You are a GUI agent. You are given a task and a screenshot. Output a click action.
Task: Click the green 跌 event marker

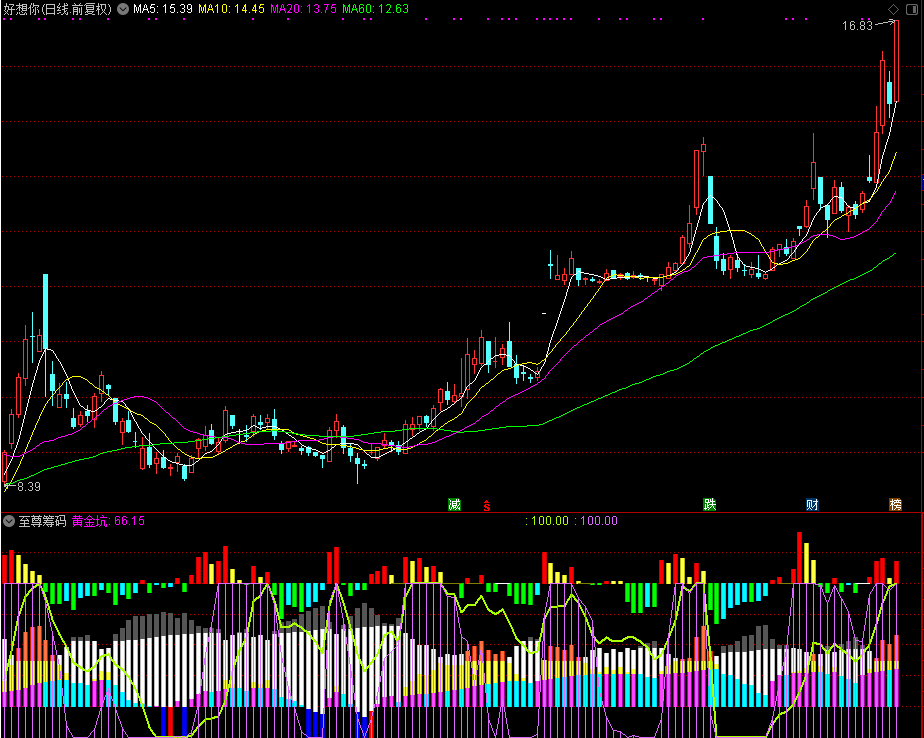(x=710, y=504)
